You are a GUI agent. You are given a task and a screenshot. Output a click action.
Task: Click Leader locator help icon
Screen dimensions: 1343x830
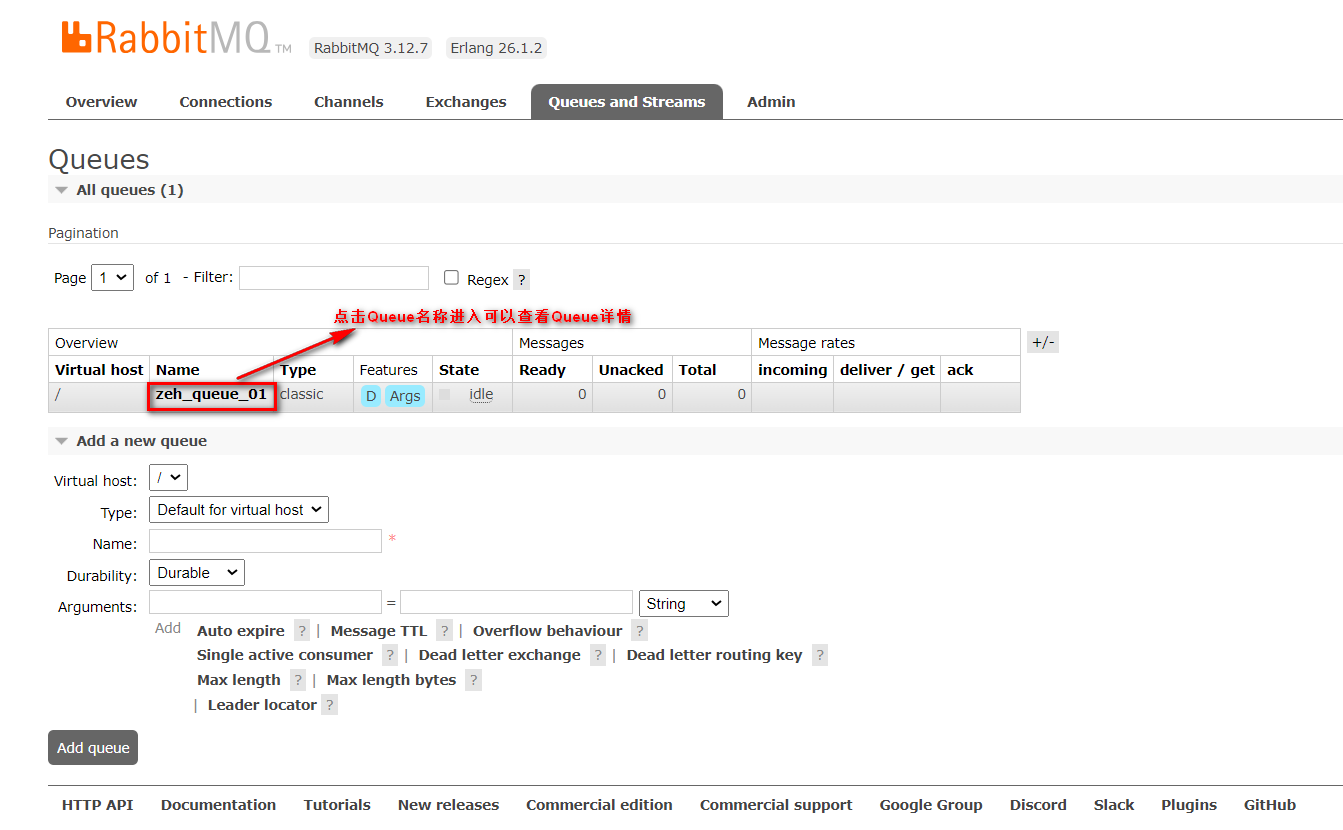(329, 705)
